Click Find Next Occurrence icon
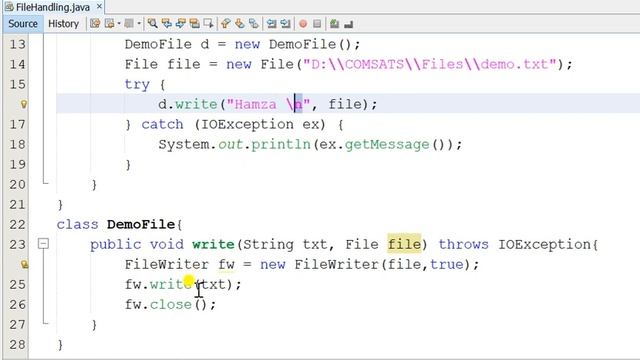This screenshot has width=640, height=360. [x=181, y=24]
